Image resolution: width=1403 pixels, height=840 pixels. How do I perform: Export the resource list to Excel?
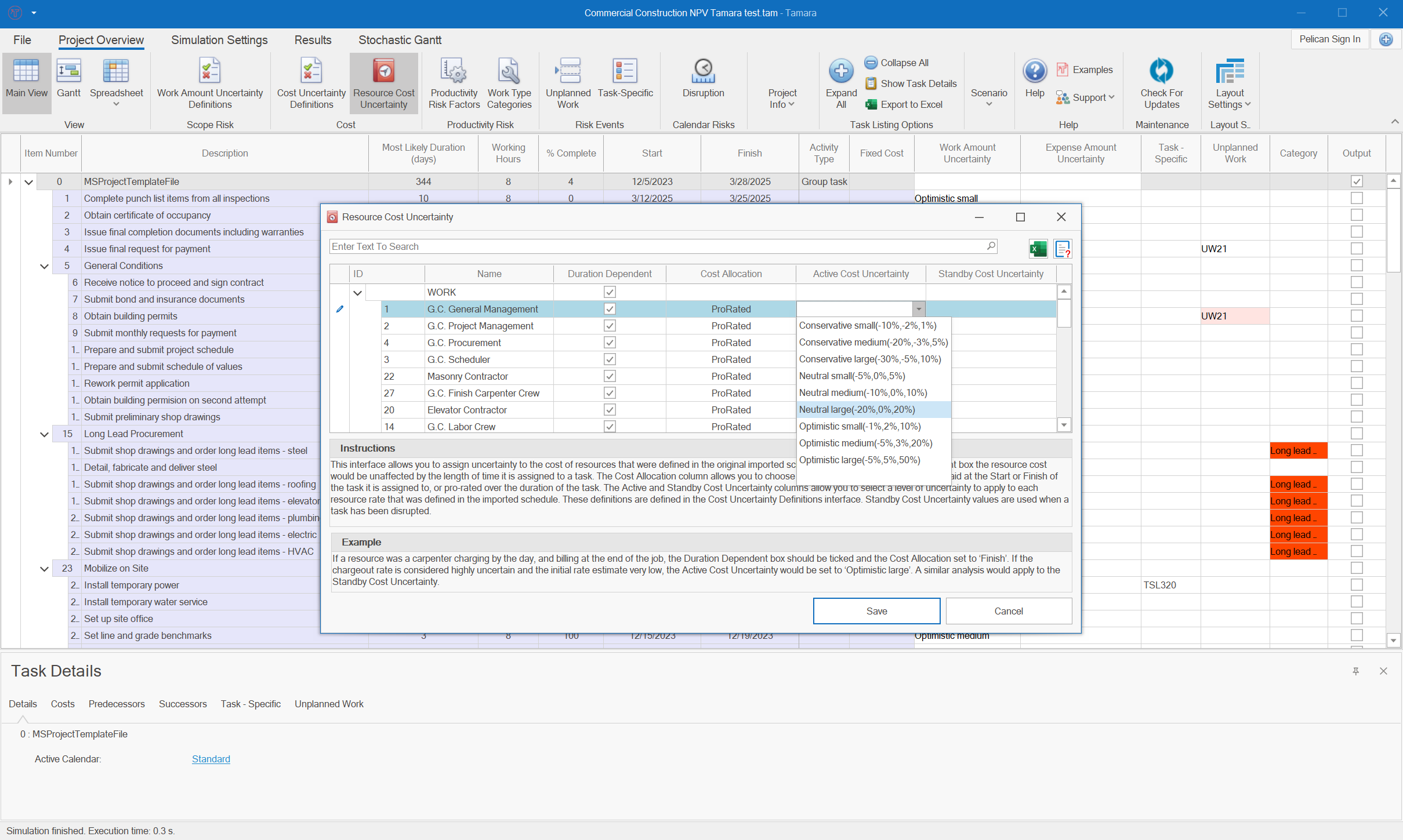click(1038, 248)
